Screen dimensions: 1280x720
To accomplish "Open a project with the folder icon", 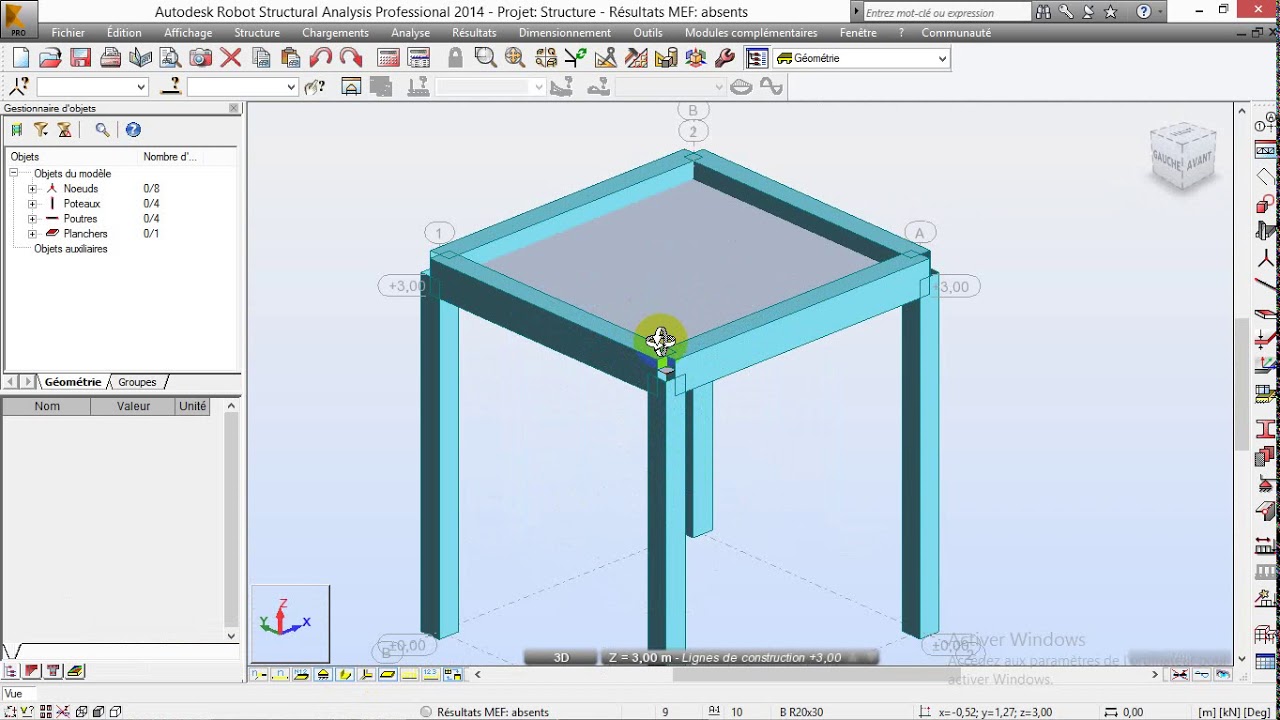I will [x=50, y=58].
